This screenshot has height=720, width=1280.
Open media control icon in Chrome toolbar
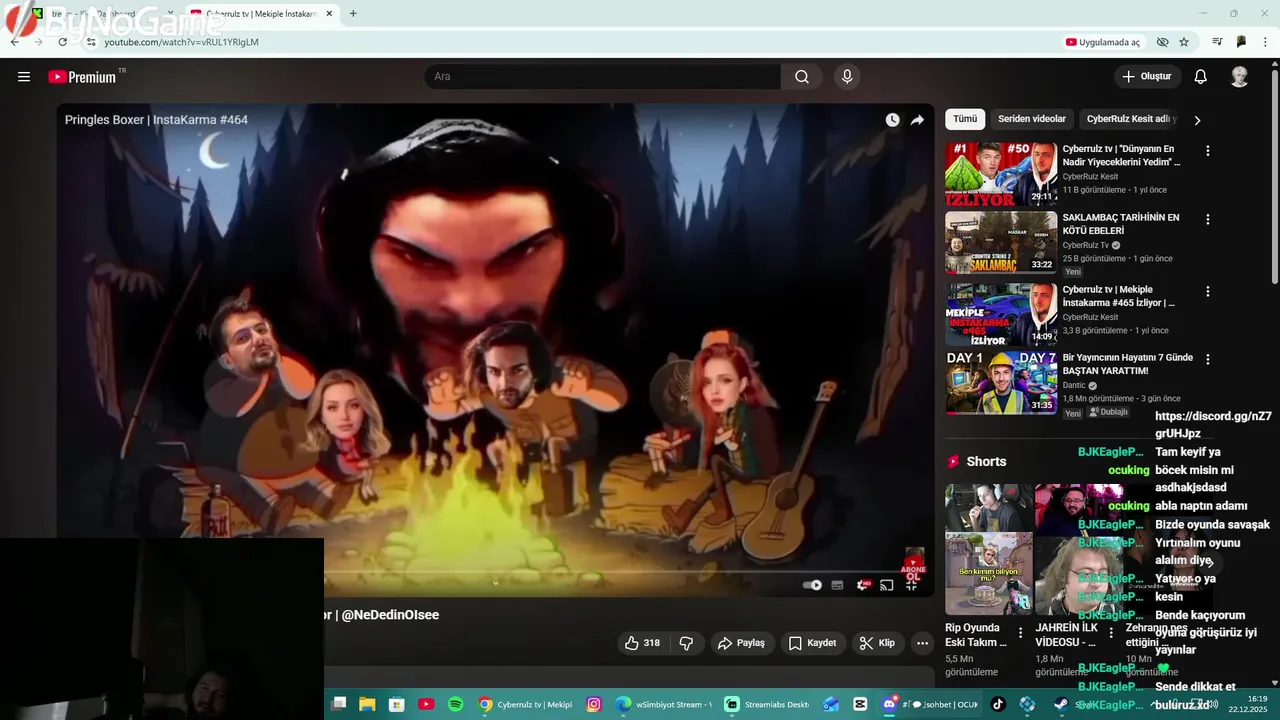point(1217,42)
